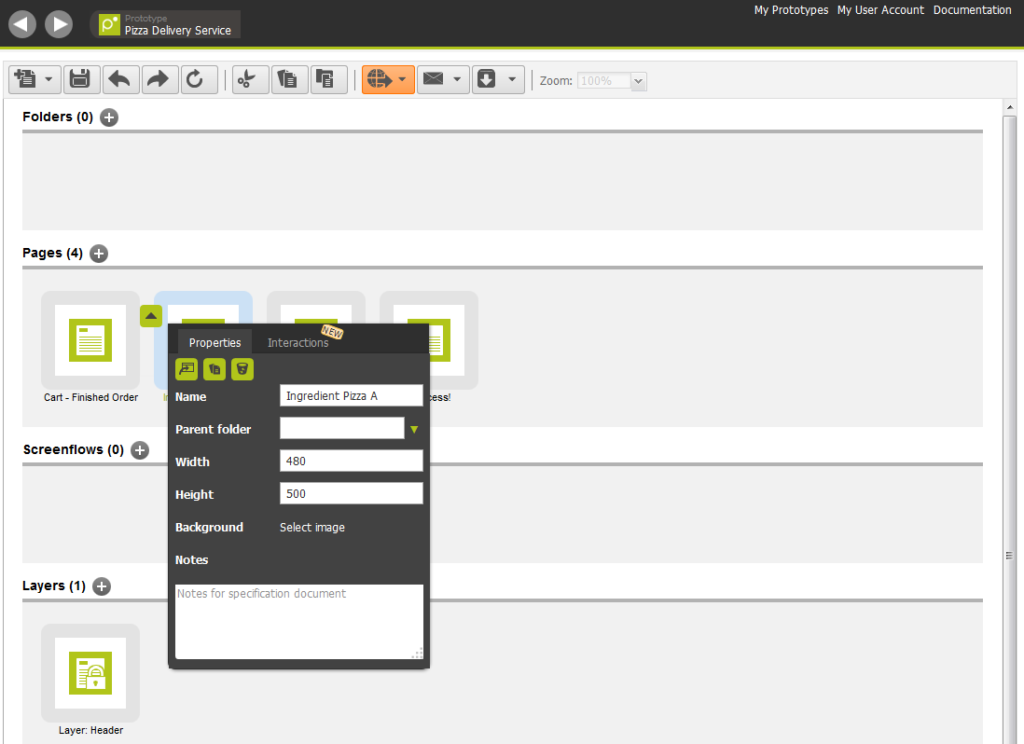
Task: Copy using the toolbar copy icon
Action: tap(289, 80)
